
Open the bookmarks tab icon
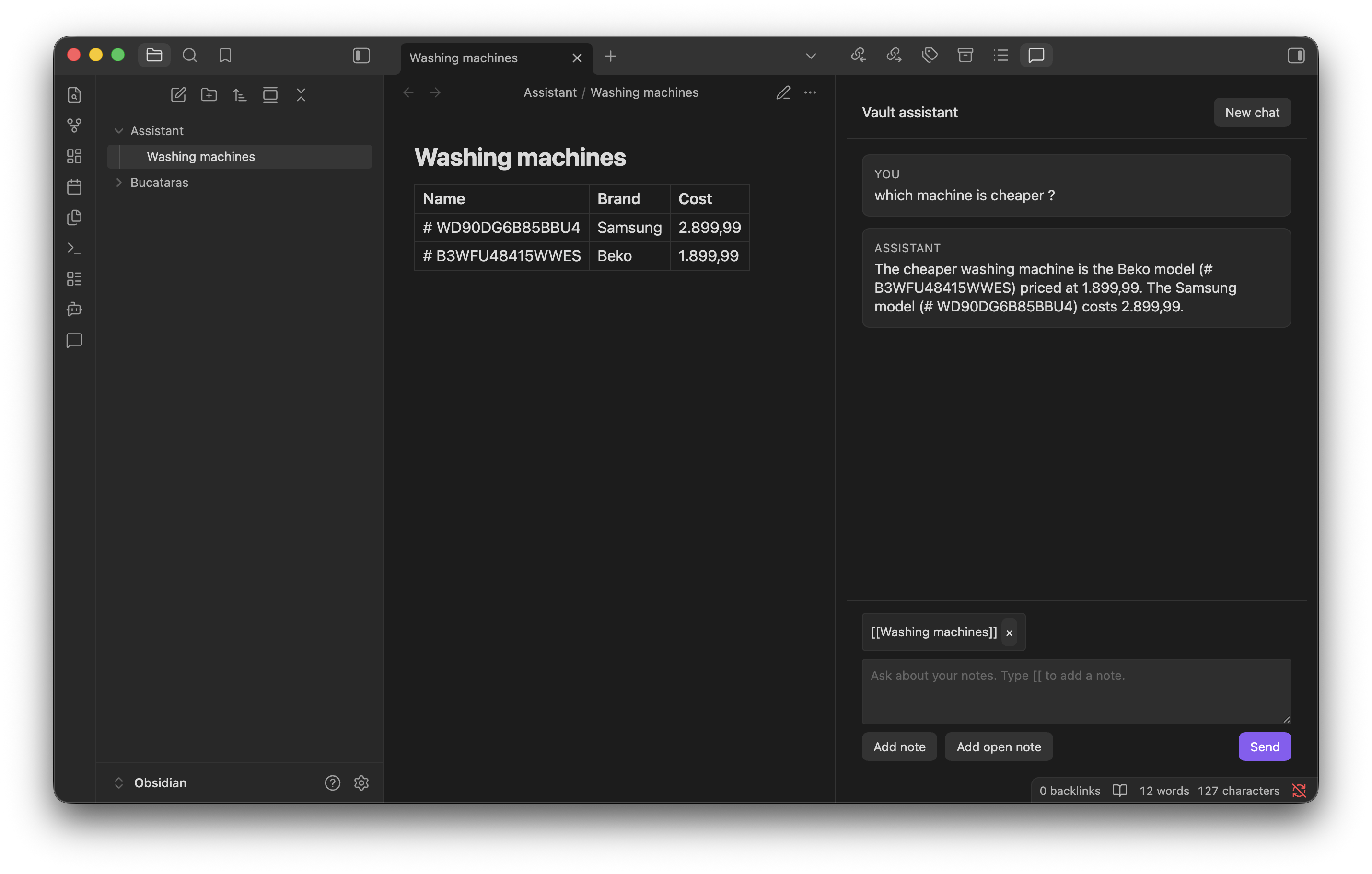pyautogui.click(x=225, y=55)
